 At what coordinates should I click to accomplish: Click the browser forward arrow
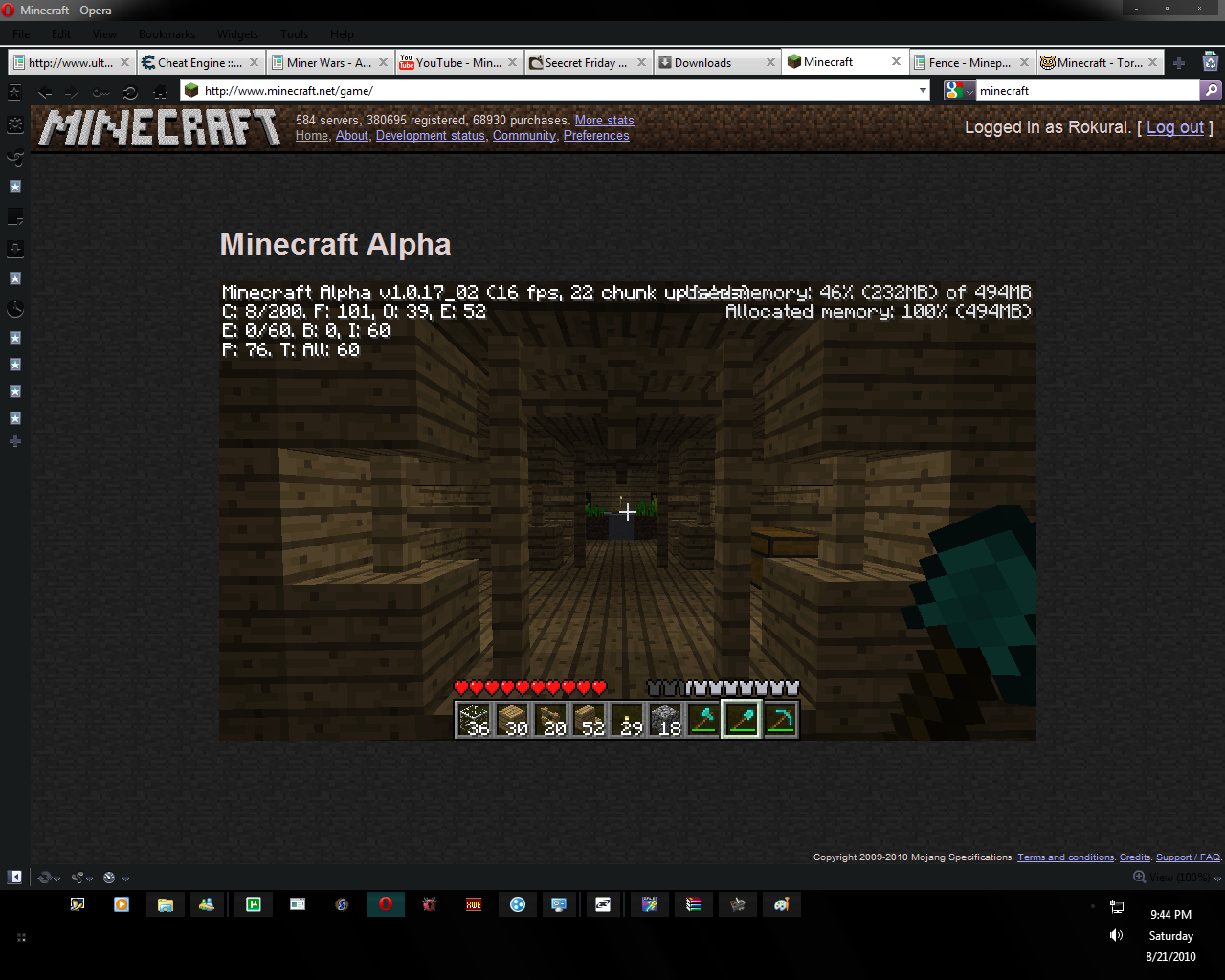point(73,92)
